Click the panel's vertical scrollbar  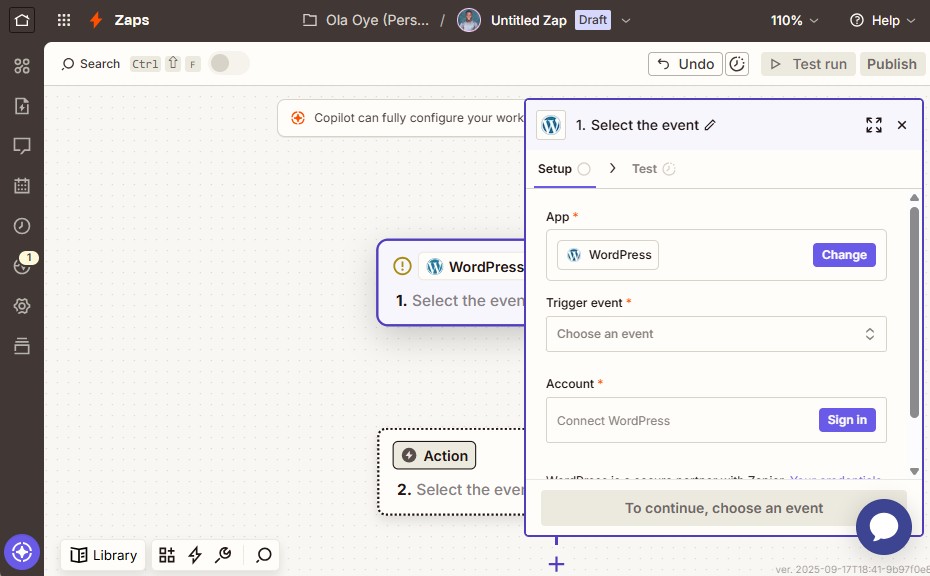tap(914, 310)
